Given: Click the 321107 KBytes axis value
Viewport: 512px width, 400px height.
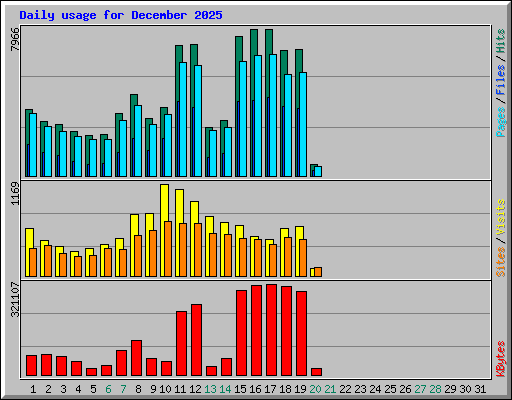Looking at the screenshot, I should [15, 299].
